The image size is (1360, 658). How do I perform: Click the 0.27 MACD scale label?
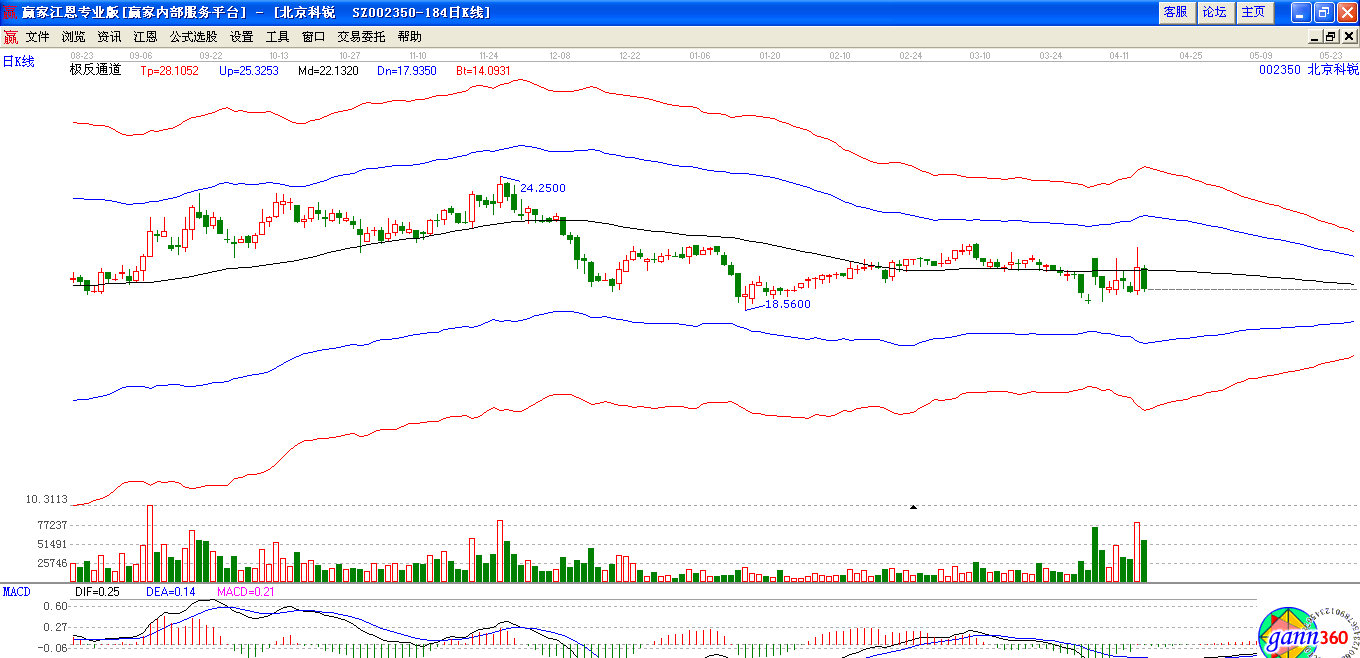point(56,627)
